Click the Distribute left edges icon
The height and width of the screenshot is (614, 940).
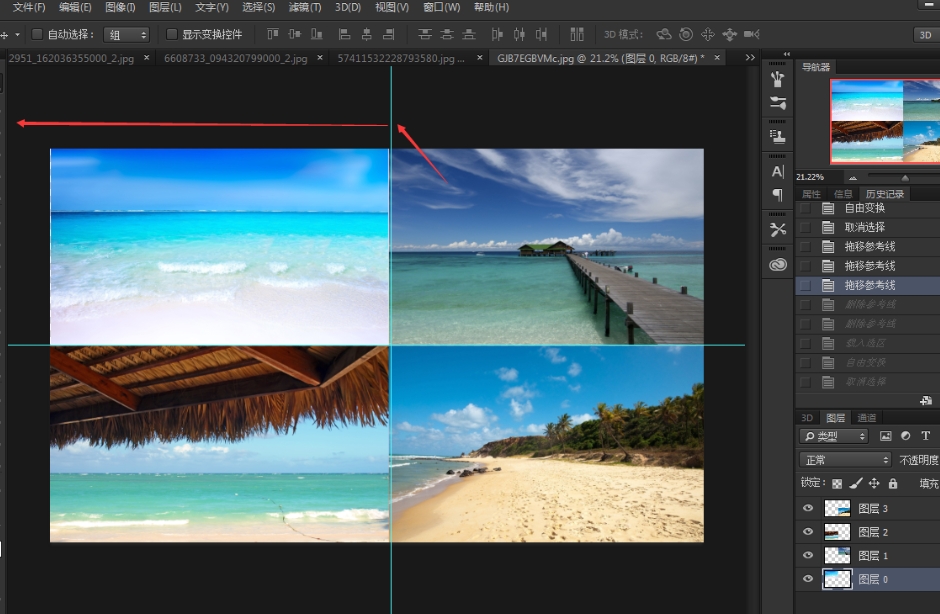click(x=497, y=34)
